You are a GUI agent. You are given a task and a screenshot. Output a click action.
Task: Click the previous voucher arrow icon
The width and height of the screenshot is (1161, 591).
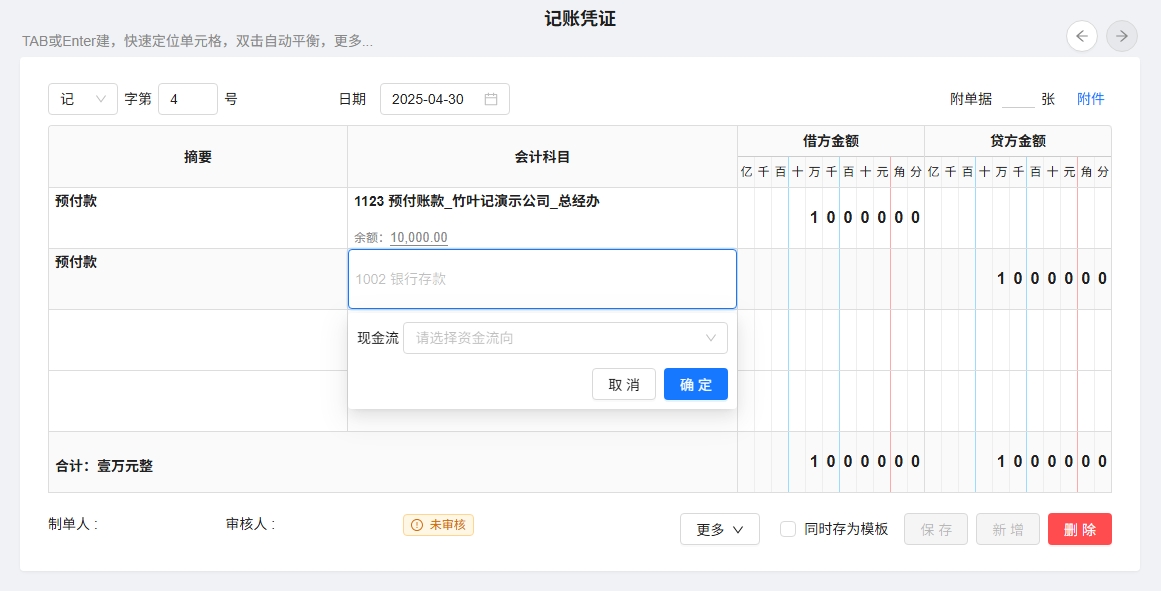pos(1081,36)
